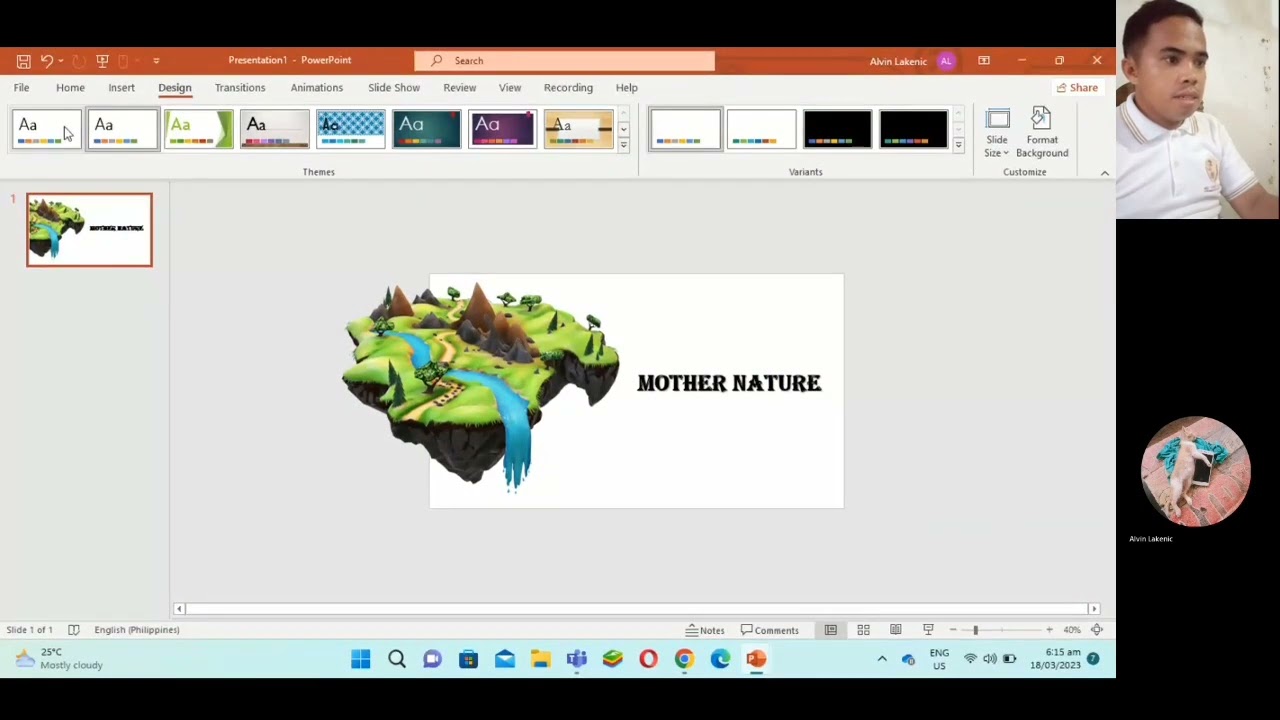The image size is (1280, 720).
Task: Open the Animations tab
Action: coord(316,88)
